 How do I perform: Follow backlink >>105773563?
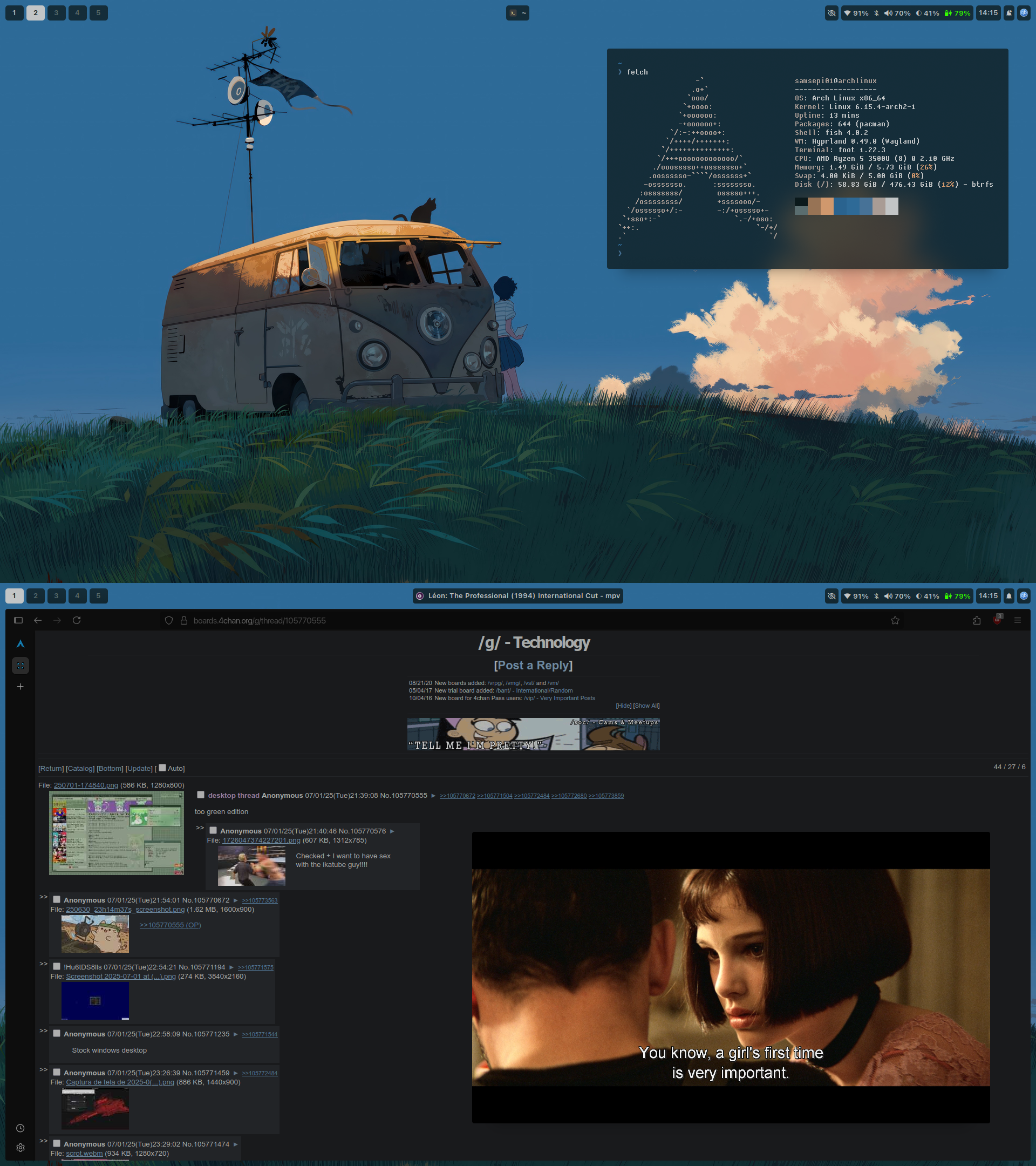(x=260, y=900)
